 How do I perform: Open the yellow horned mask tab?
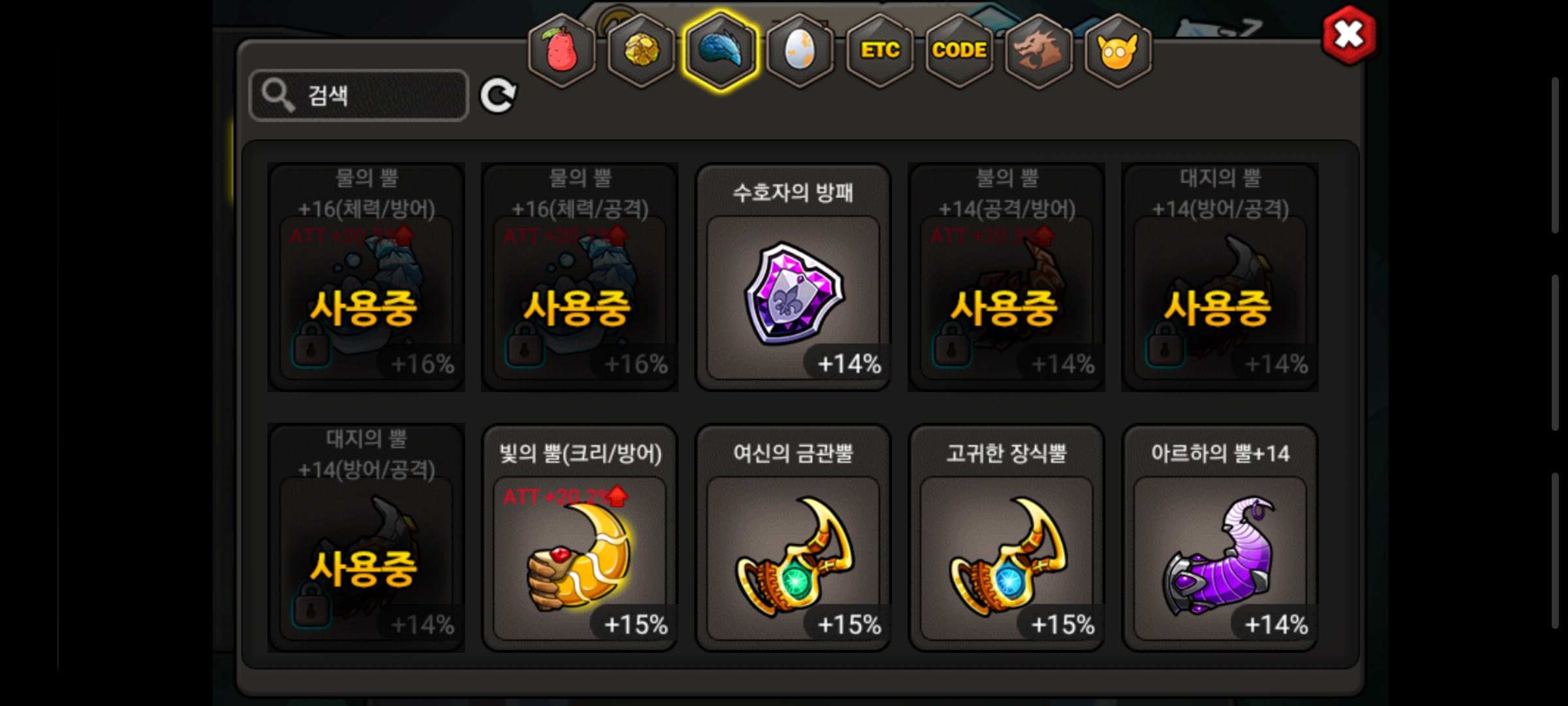(1118, 51)
